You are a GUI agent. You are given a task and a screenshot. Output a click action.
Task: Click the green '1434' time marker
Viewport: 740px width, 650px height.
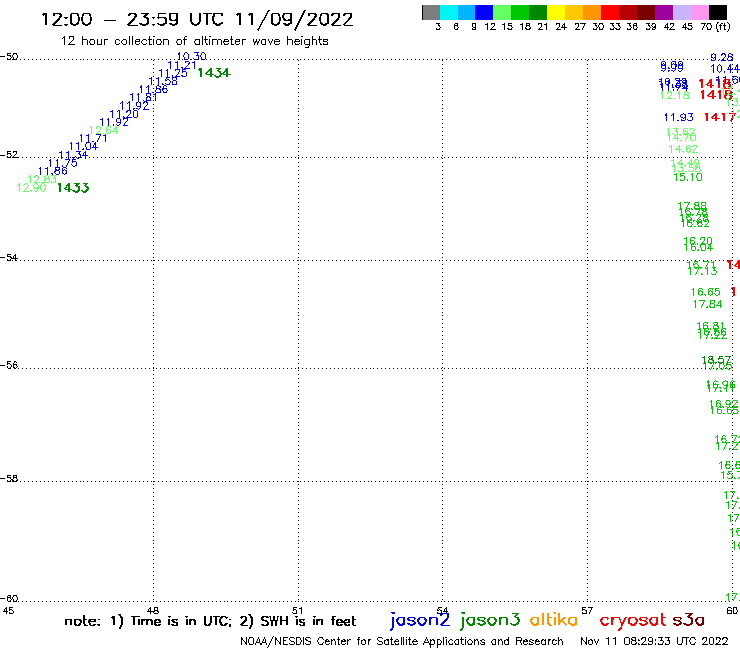click(214, 73)
